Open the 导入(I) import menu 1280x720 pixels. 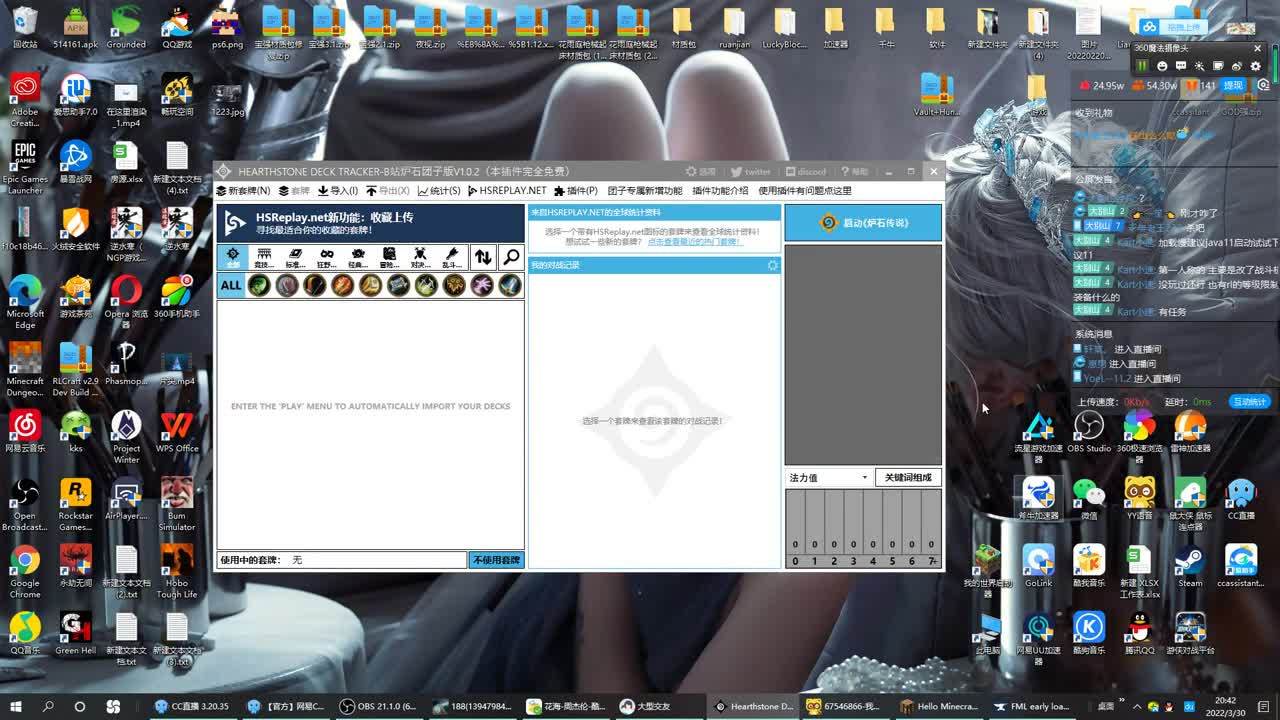(337, 191)
